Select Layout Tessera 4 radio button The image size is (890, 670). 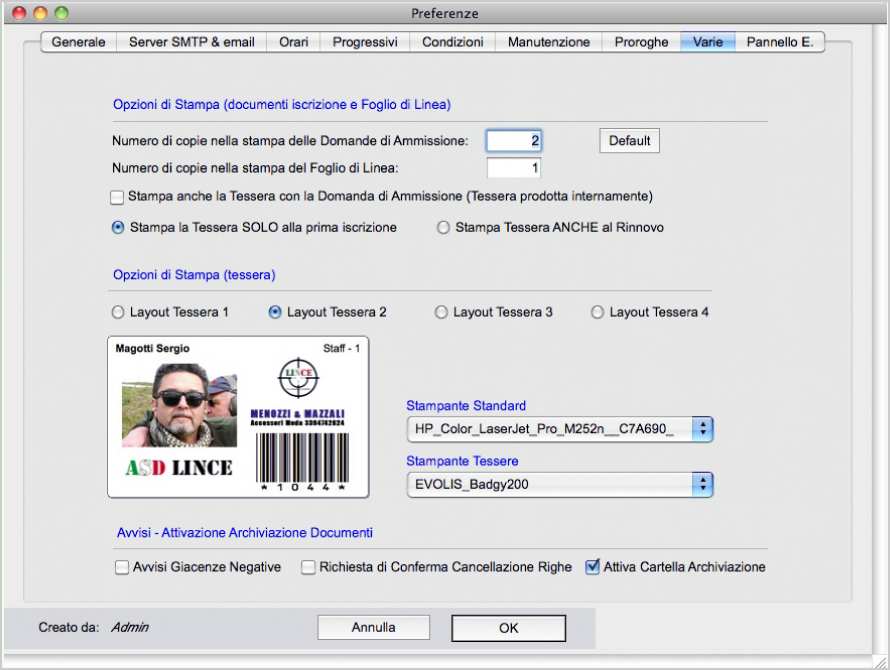(x=598, y=312)
